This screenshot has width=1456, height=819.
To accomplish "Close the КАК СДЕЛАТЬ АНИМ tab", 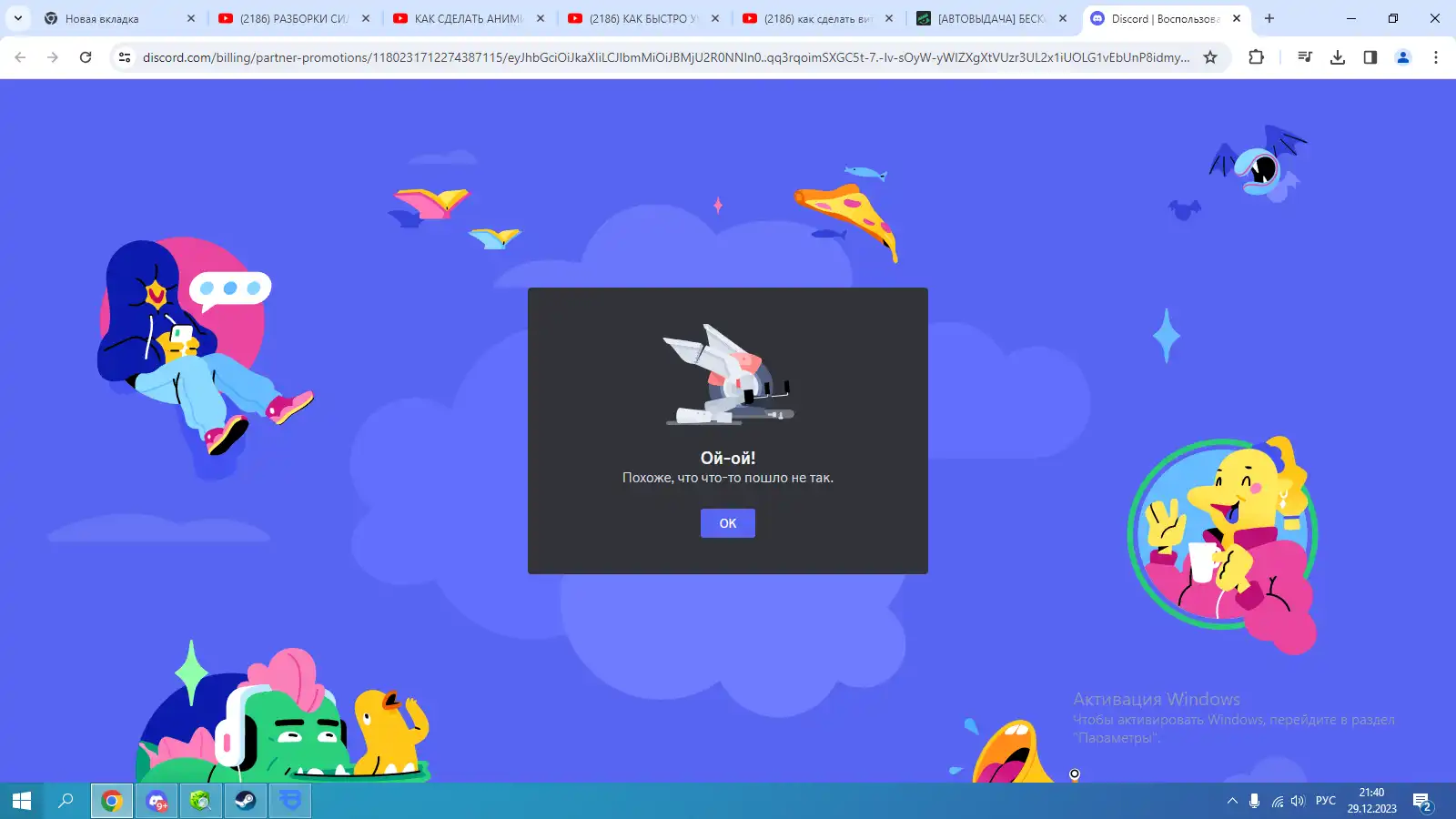I will 541,18.
